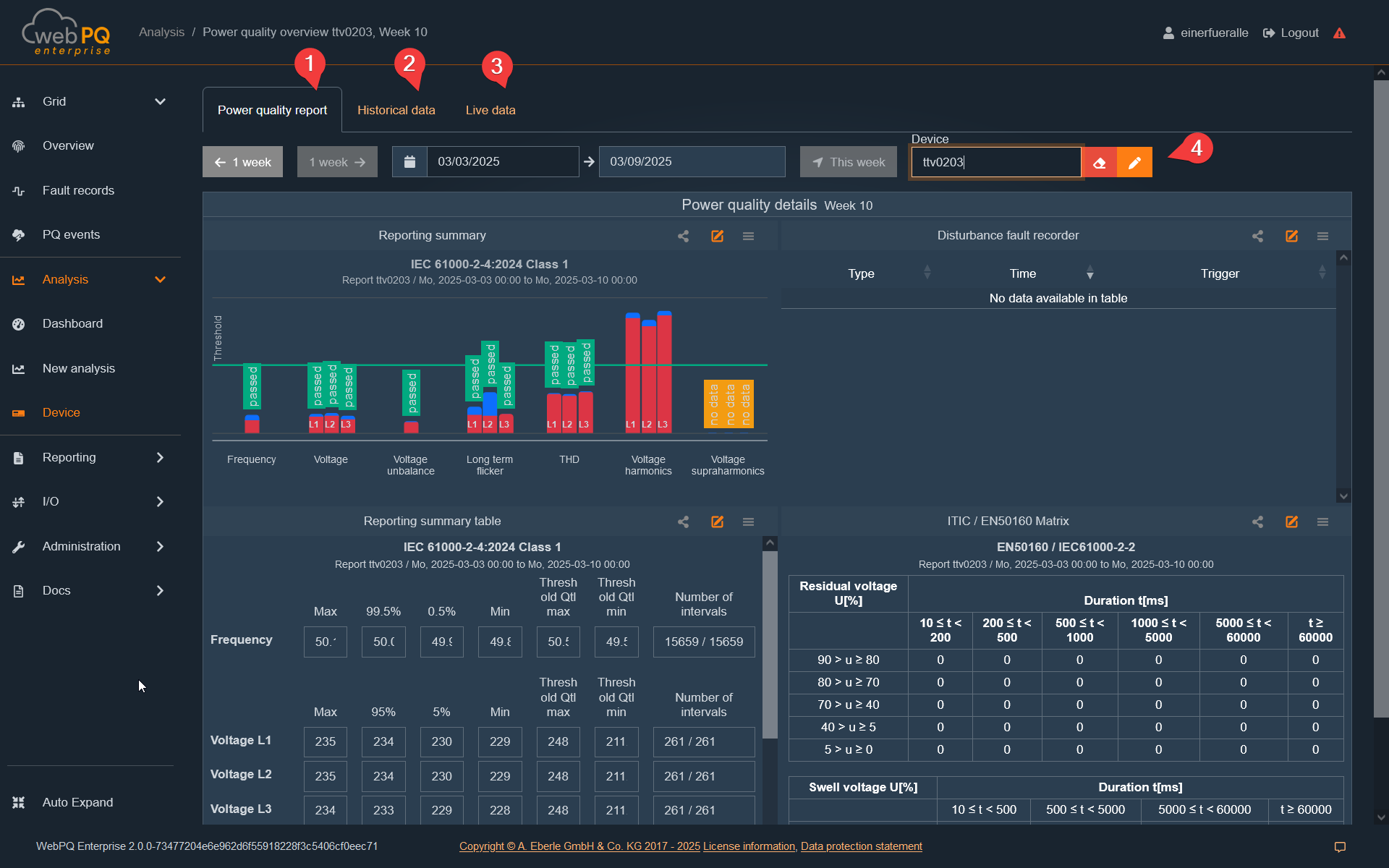
Task: Click the Reporting summary table scrollbar thumb
Action: (x=770, y=644)
